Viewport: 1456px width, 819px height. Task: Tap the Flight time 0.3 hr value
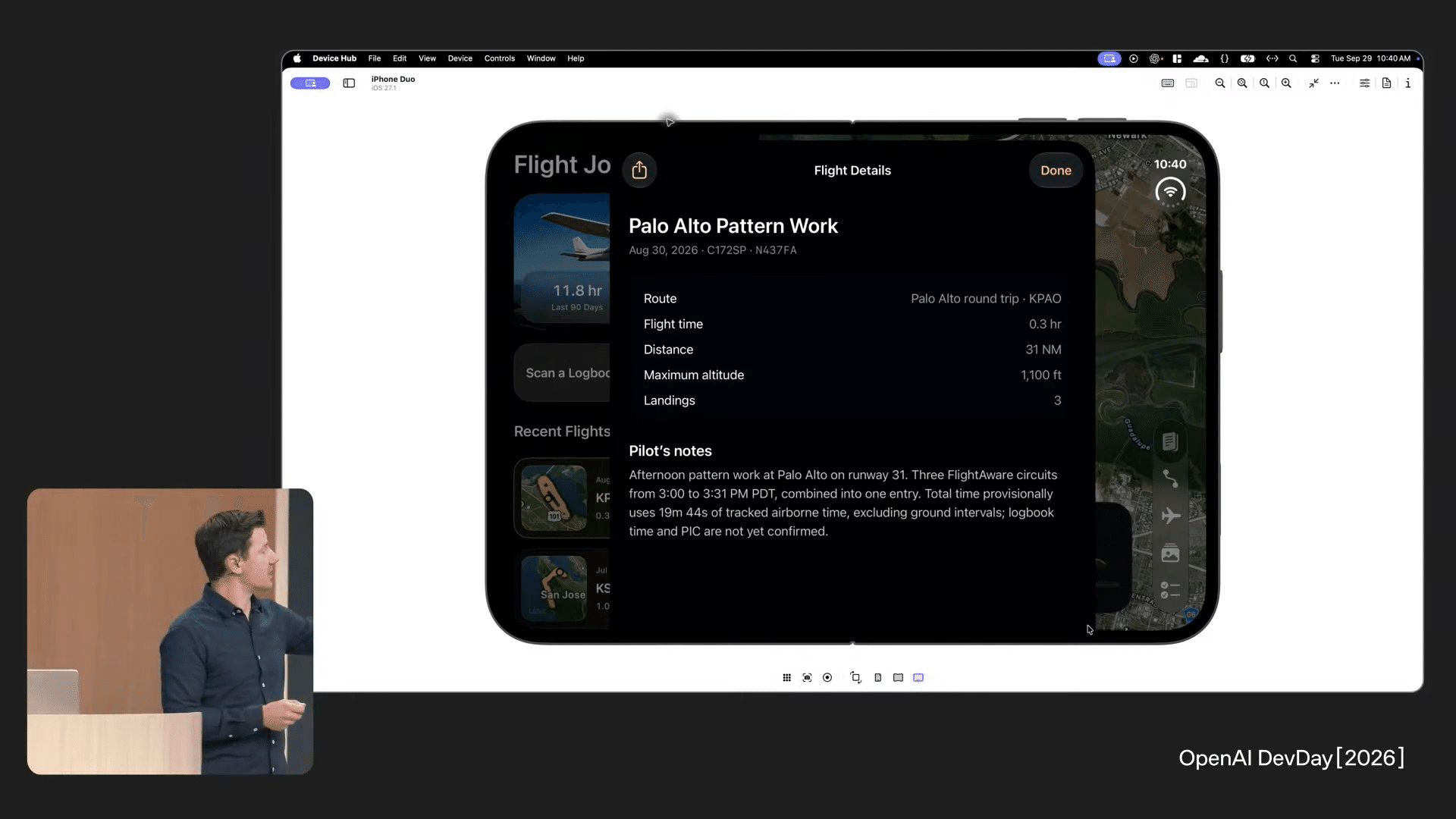[1045, 324]
